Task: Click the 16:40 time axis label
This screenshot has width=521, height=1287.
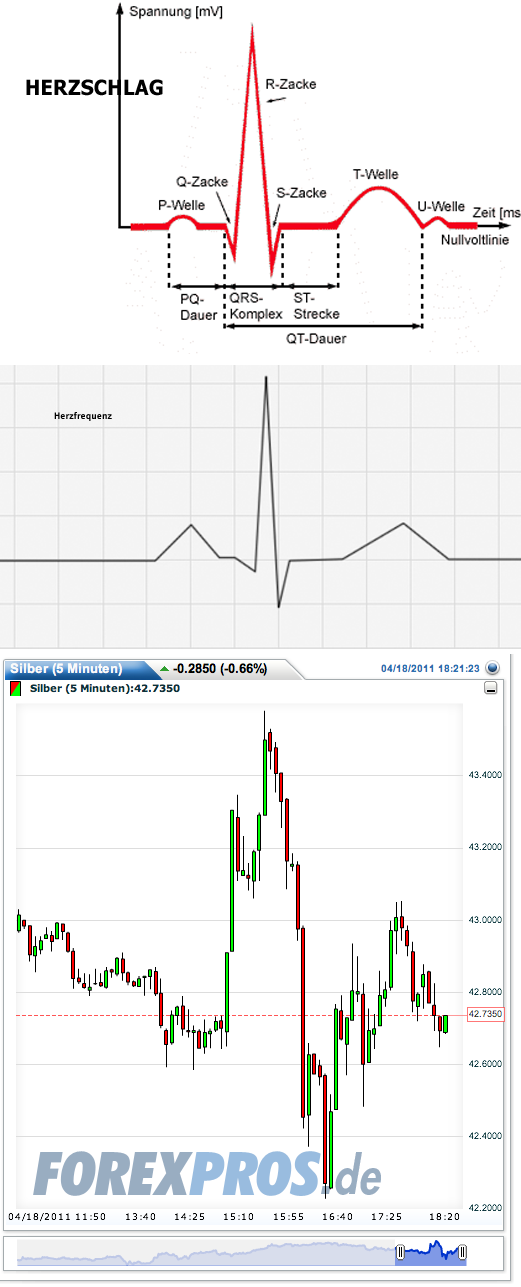Action: 337,1217
